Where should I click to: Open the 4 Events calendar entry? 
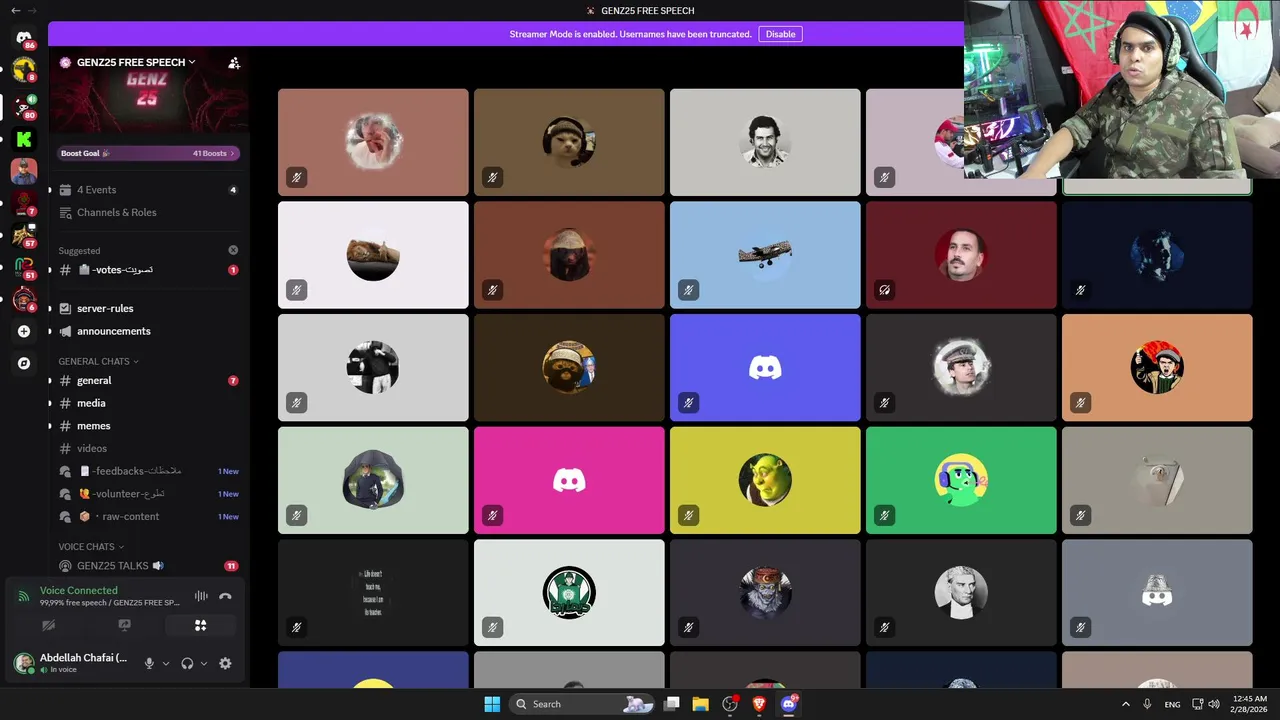point(148,190)
